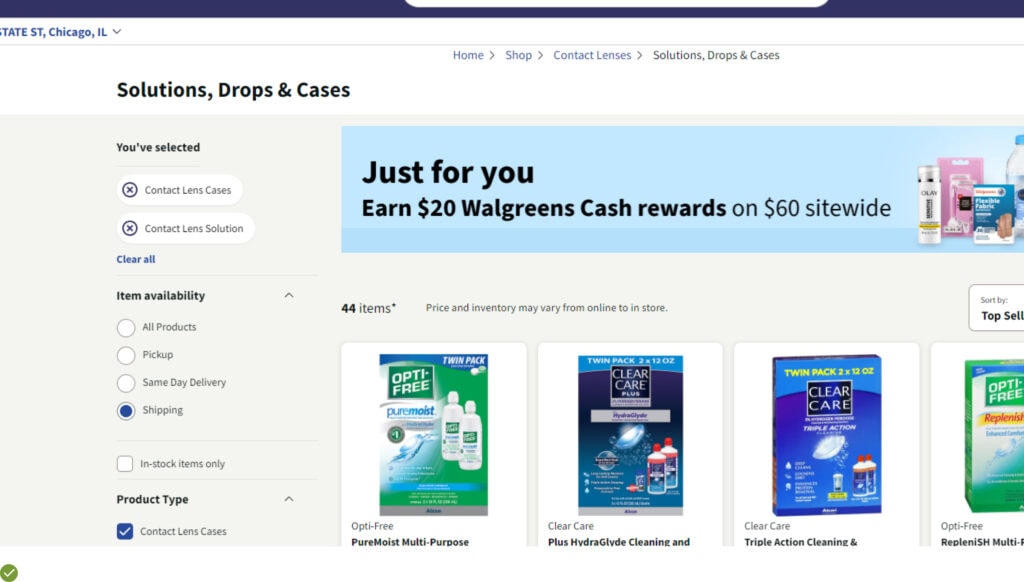
Task: Uncheck Contact Lens Cases product type
Action: coord(125,532)
